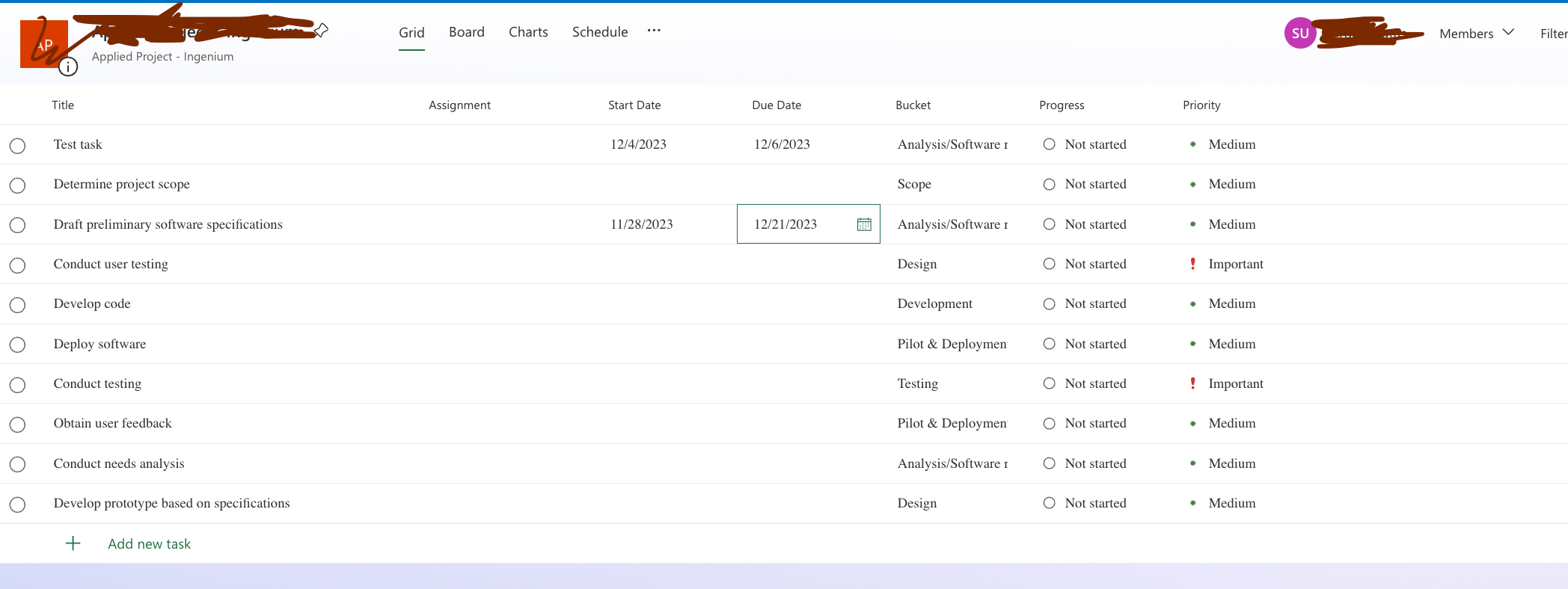1568x589 pixels.
Task: Open the Schedule view tab
Action: point(600,32)
